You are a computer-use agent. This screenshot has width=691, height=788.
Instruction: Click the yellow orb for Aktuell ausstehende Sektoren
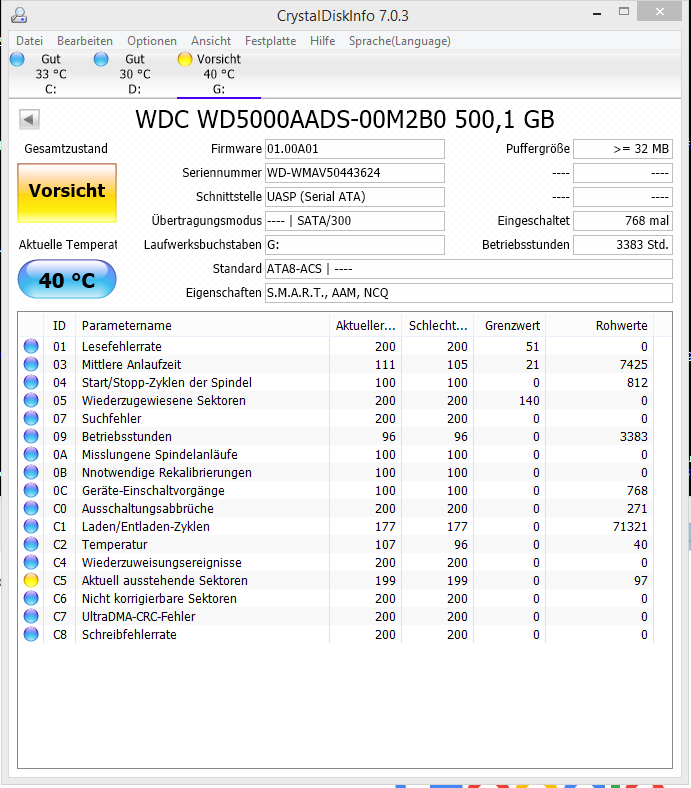31,580
